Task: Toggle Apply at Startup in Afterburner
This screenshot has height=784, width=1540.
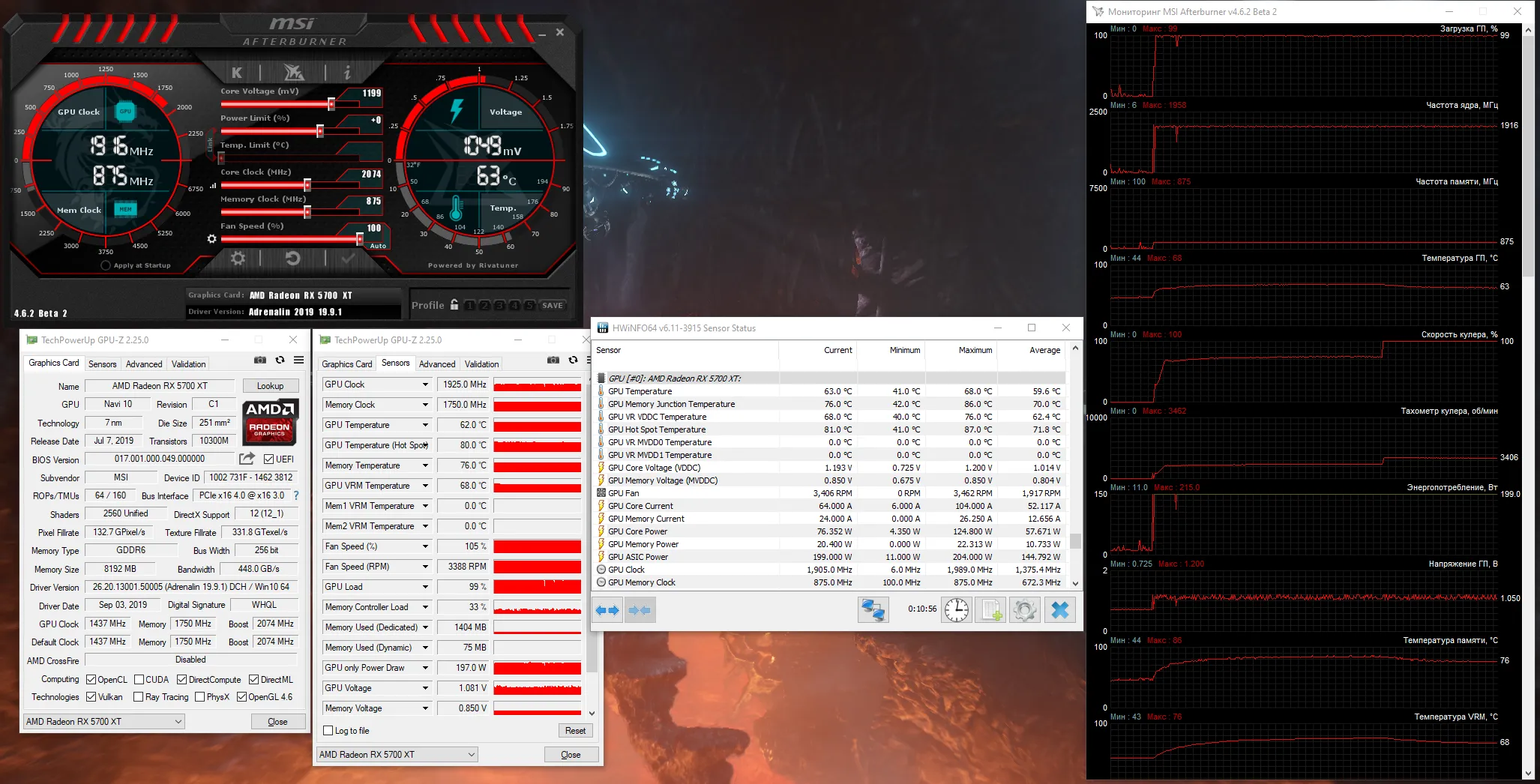Action: 106,265
